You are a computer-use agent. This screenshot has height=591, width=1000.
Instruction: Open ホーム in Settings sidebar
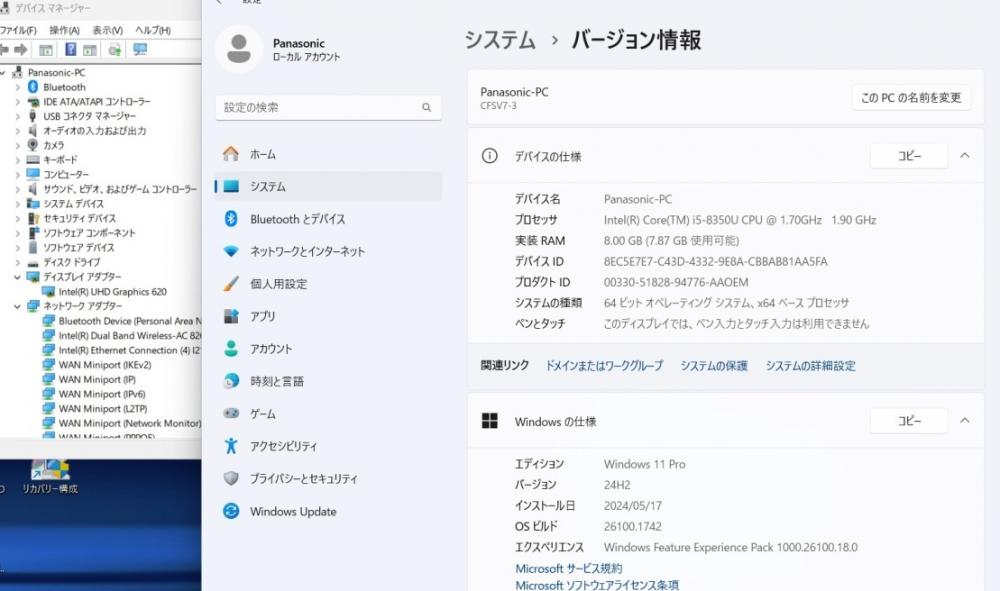pos(328,154)
